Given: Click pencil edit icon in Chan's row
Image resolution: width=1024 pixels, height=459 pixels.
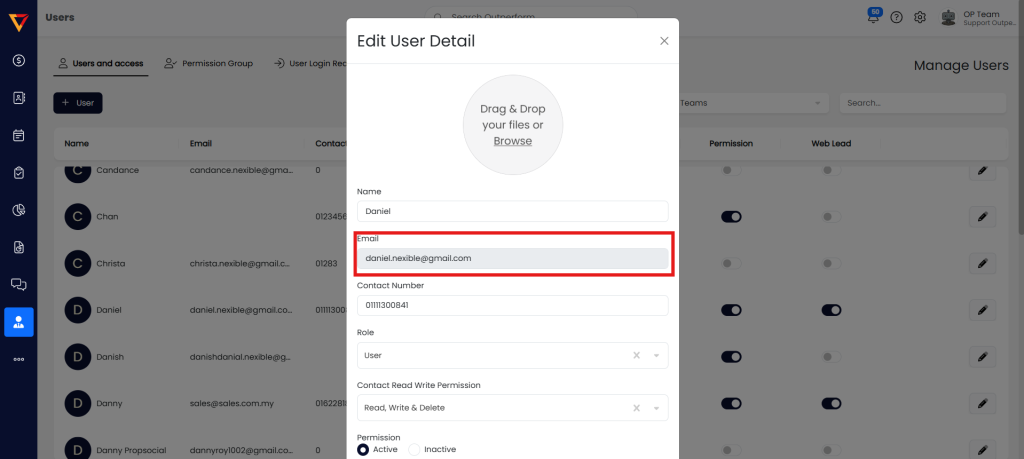Looking at the screenshot, I should [x=982, y=216].
